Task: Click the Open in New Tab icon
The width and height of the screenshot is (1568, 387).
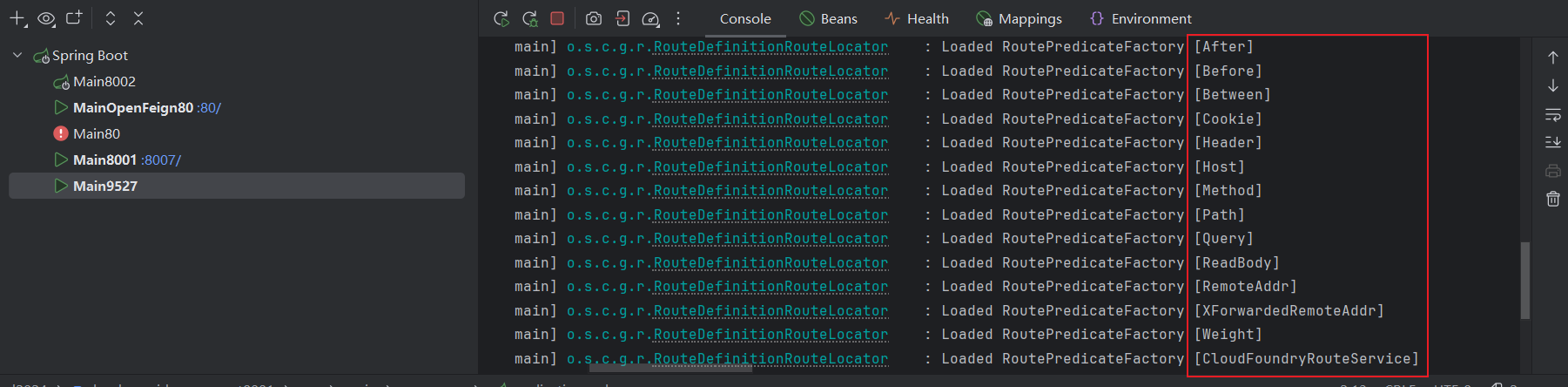Action: [74, 17]
